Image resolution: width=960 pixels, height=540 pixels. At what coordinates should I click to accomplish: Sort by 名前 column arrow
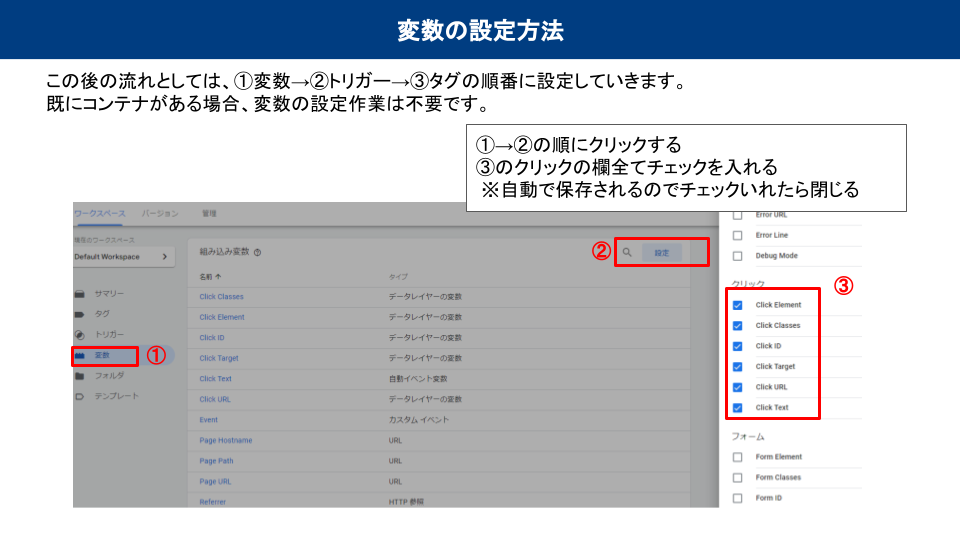coord(218,276)
